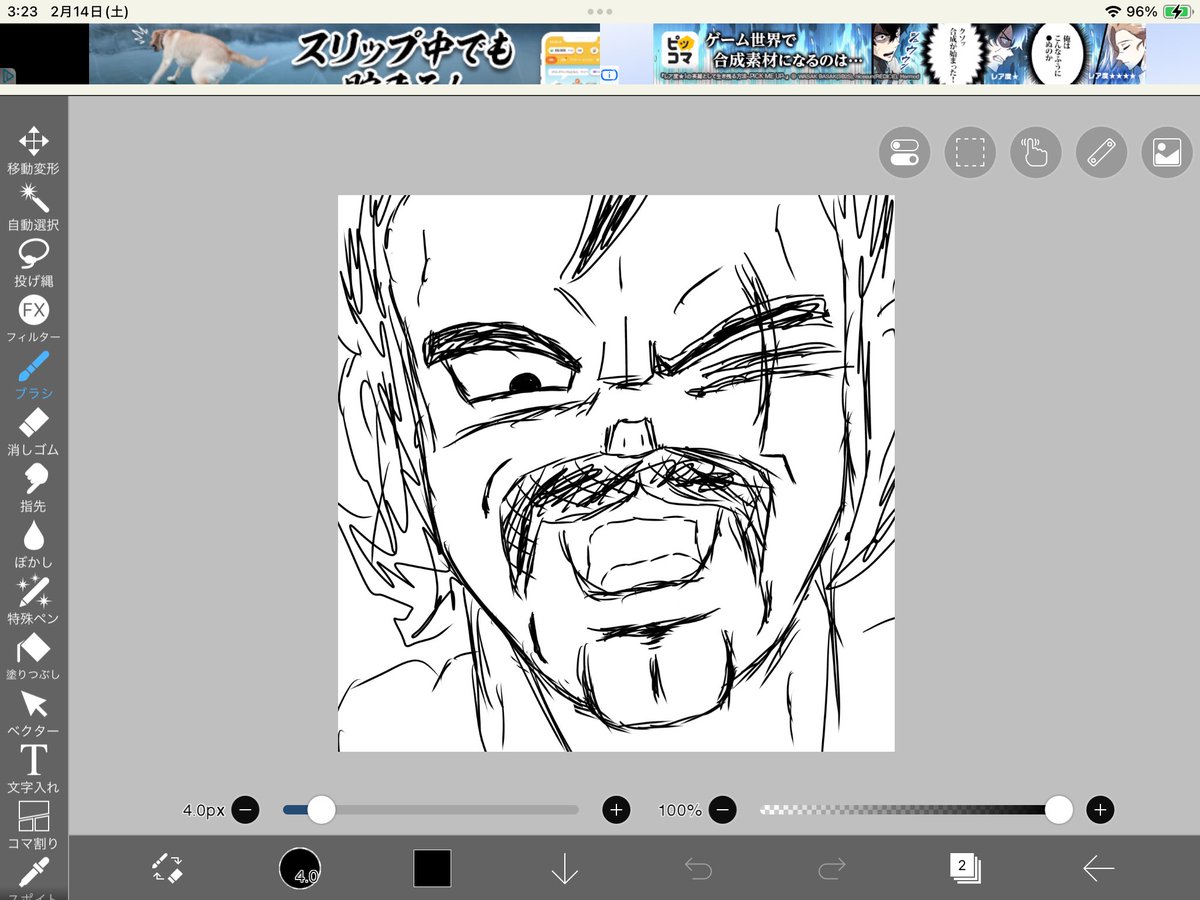
Task: Redo the last undone stroke
Action: (831, 868)
